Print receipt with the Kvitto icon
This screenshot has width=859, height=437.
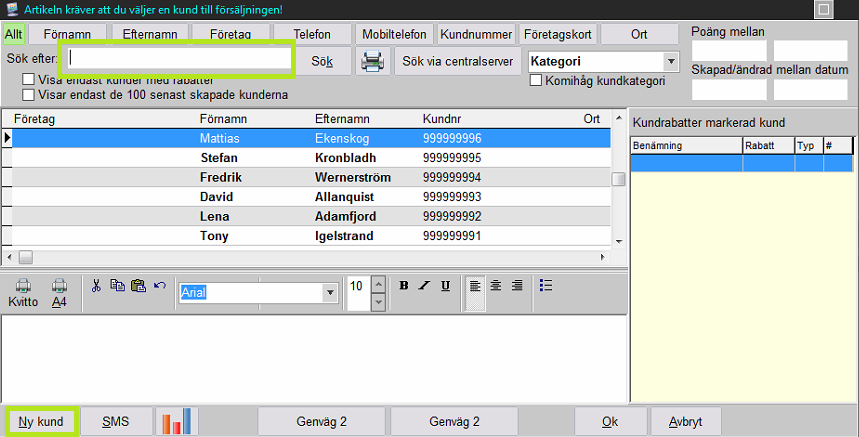[23, 293]
